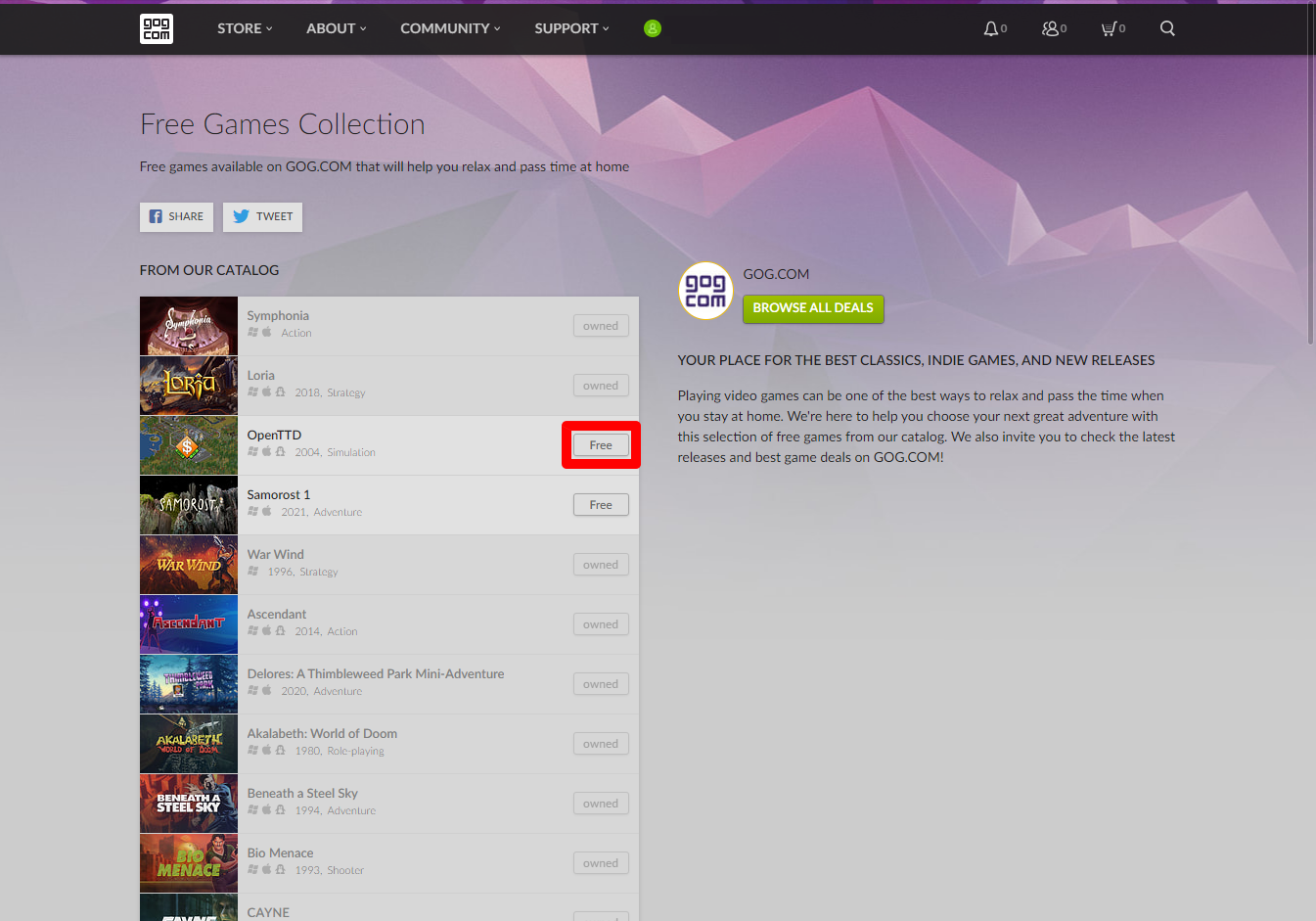Open the Bio Menace title link

pyautogui.click(x=280, y=852)
